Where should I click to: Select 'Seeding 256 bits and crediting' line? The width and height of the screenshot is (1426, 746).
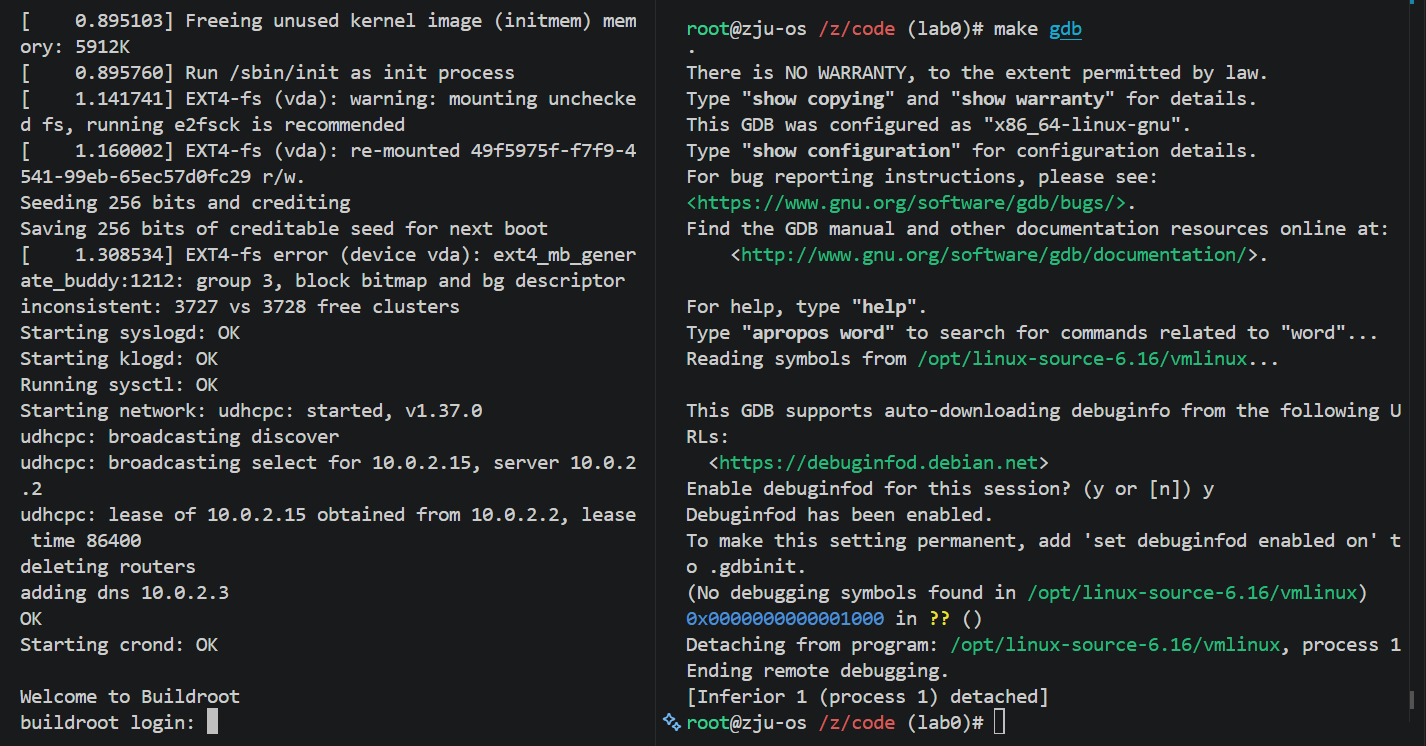pyautogui.click(x=185, y=203)
